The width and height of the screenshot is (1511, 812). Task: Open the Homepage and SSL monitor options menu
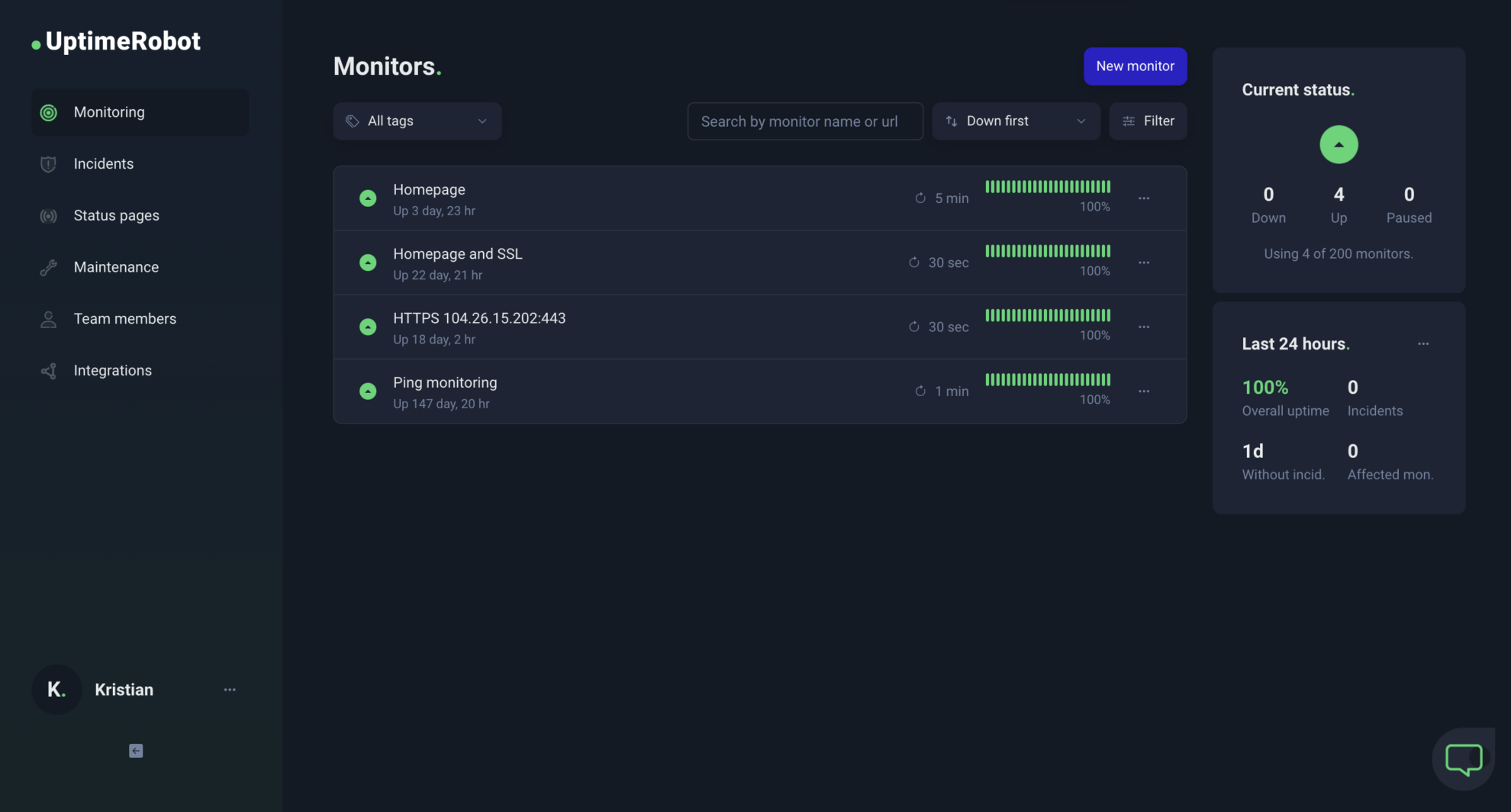pos(1144,262)
